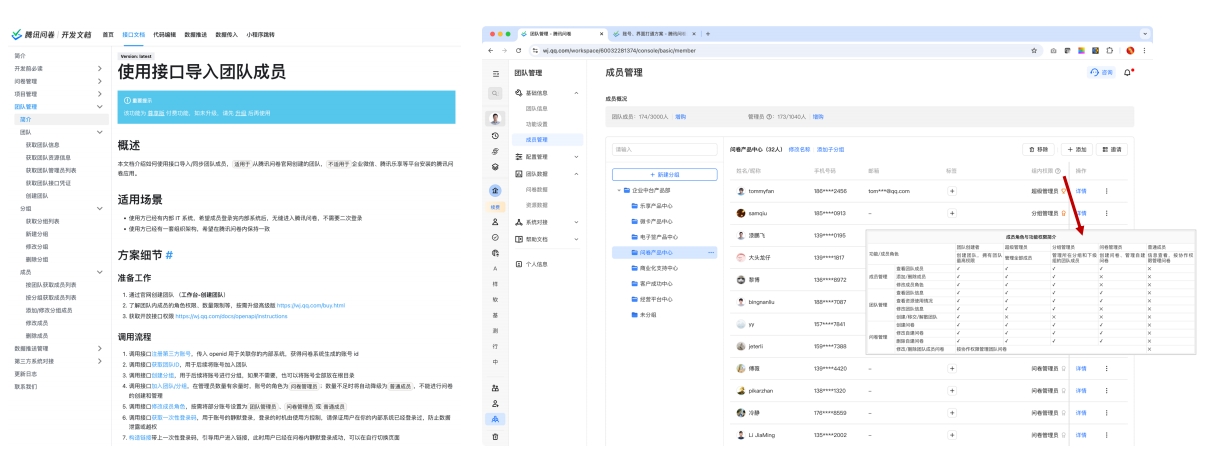Click the browser back arrow

pyautogui.click(x=491, y=50)
